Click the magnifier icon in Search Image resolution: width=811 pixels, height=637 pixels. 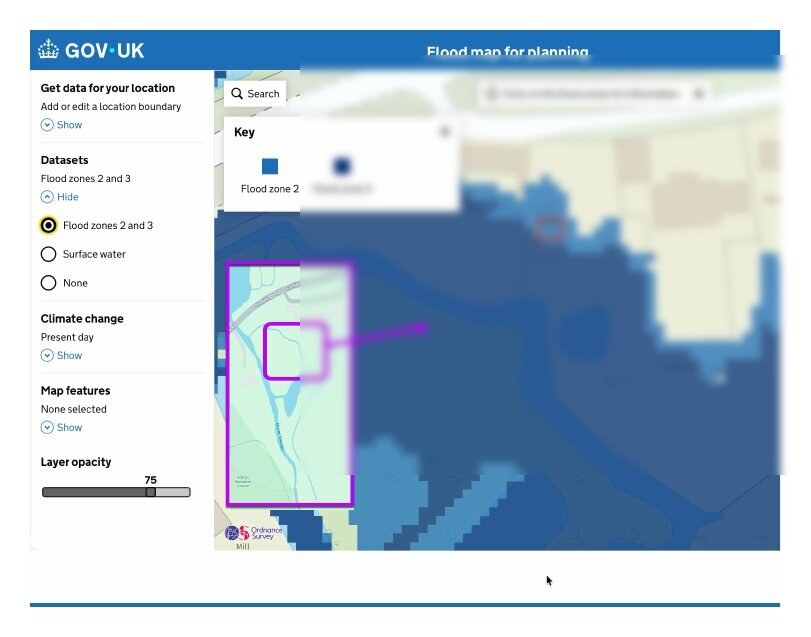pyautogui.click(x=237, y=94)
